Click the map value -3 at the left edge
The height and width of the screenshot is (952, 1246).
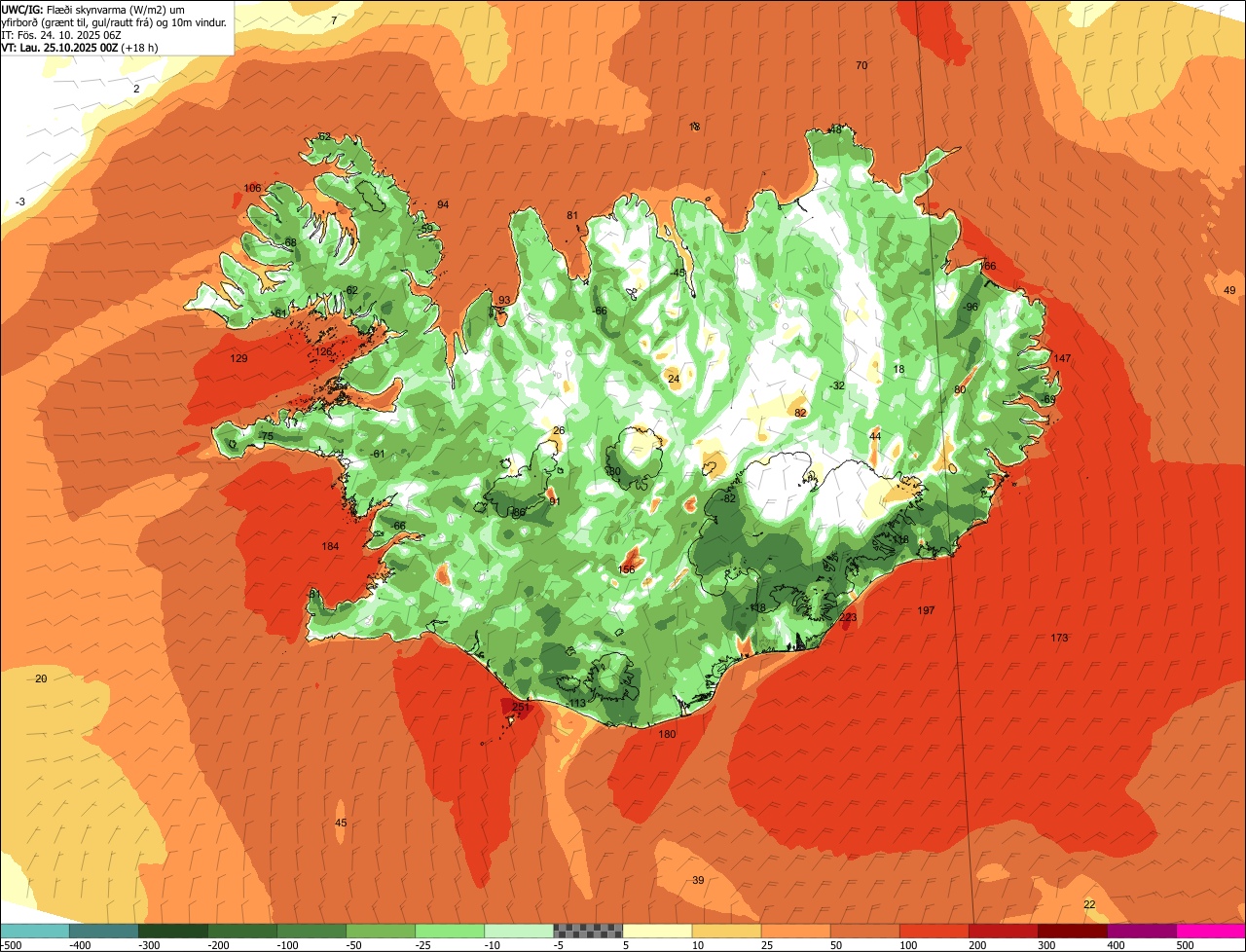pyautogui.click(x=20, y=201)
